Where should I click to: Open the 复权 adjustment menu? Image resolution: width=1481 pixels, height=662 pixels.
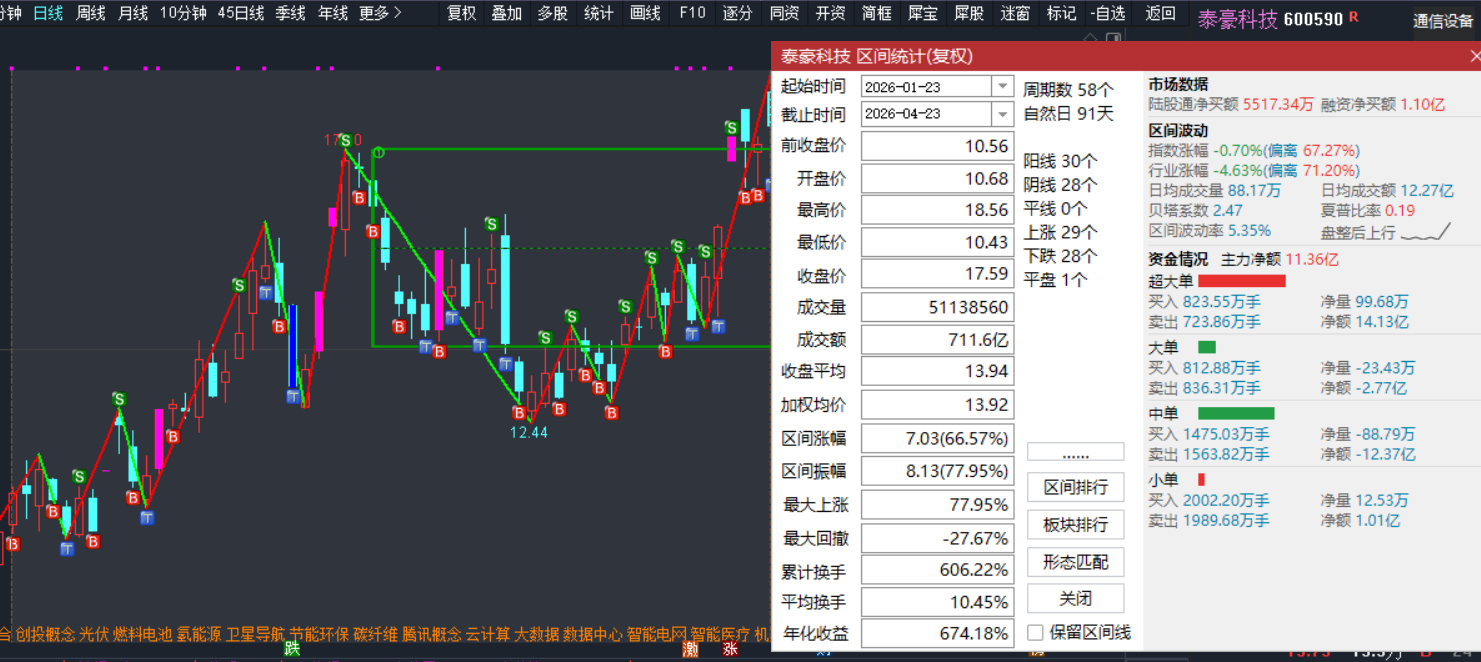pyautogui.click(x=462, y=13)
